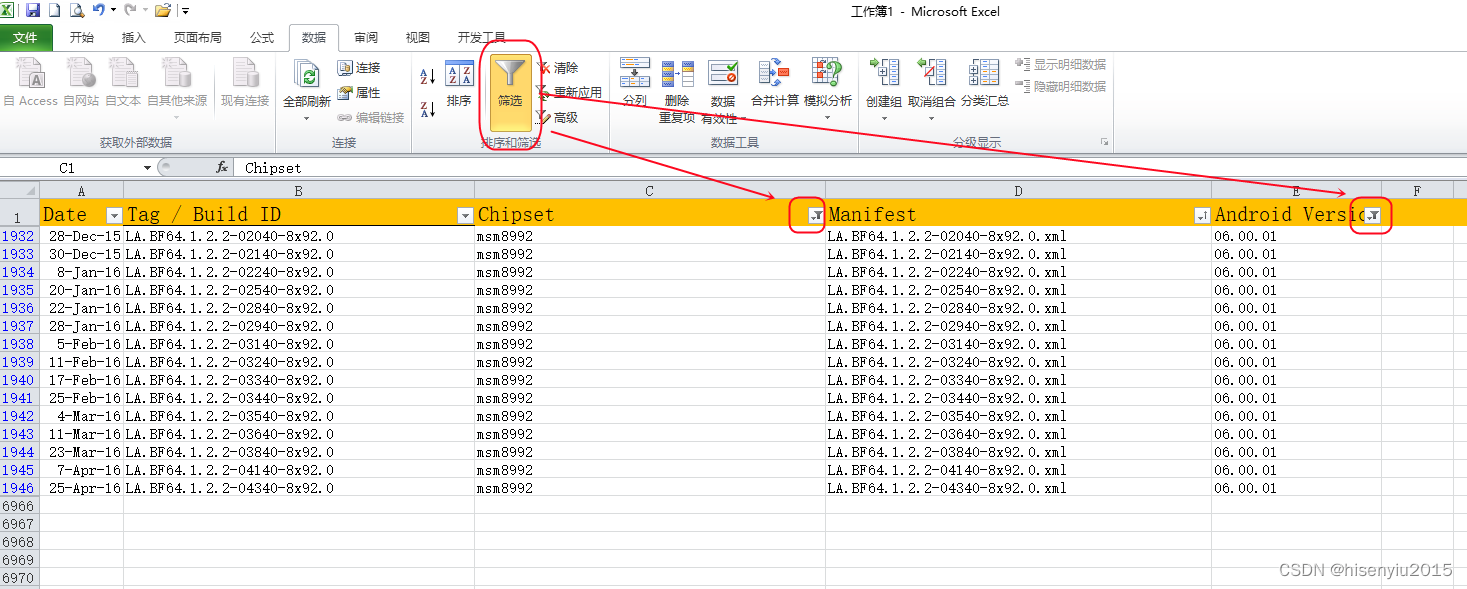Click the select-all corner of the sheet
Viewport: 1467px width, 589px height.
pyautogui.click(x=20, y=190)
